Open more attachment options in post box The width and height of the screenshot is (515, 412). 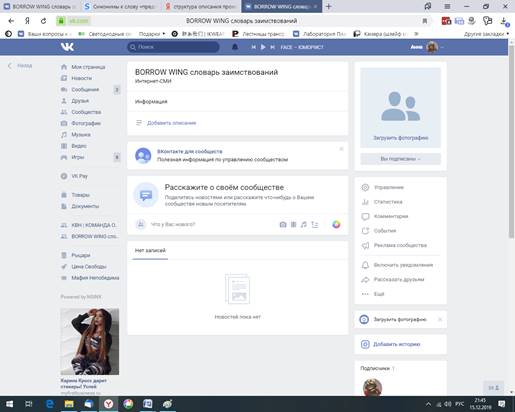[315, 225]
